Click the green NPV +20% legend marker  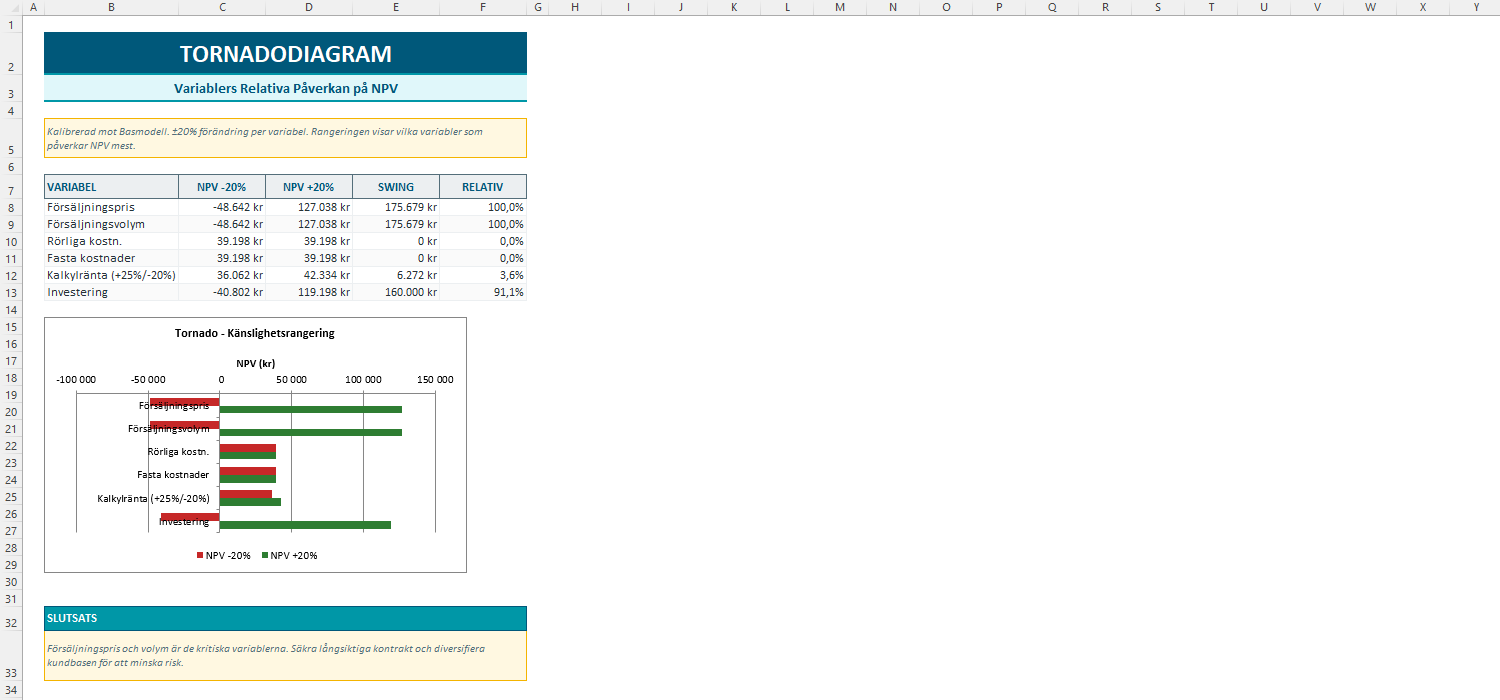(265, 555)
